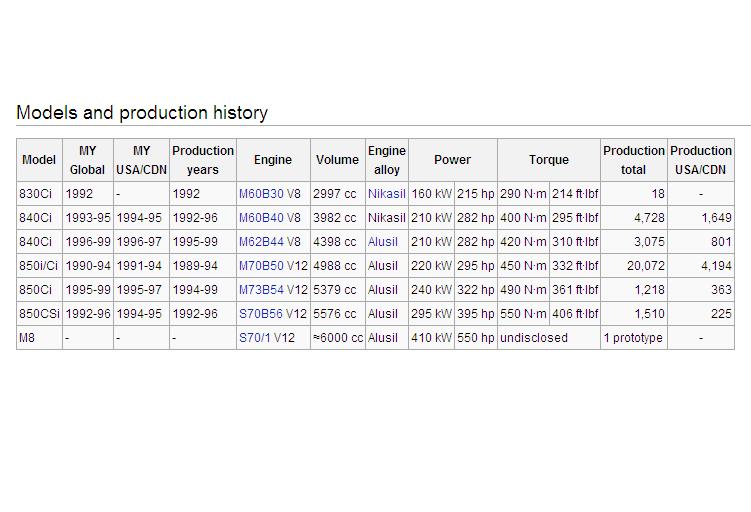Click the Models and production history heading
Screen dimensions: 751x512
(142, 113)
